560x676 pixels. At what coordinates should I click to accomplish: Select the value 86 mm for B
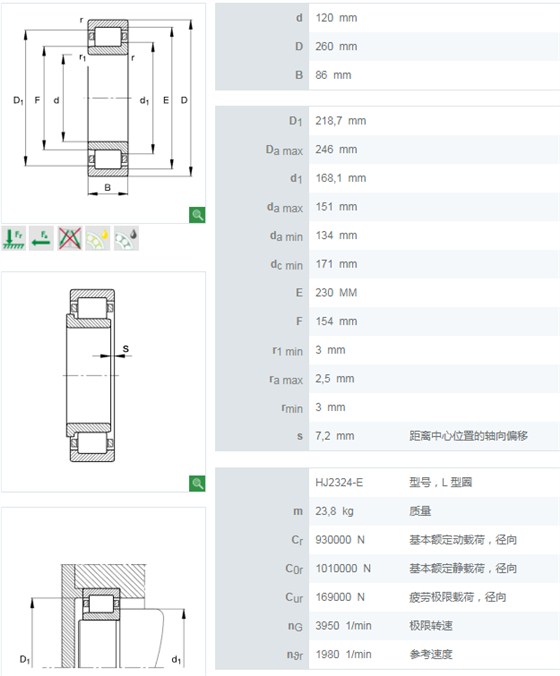tap(333, 75)
